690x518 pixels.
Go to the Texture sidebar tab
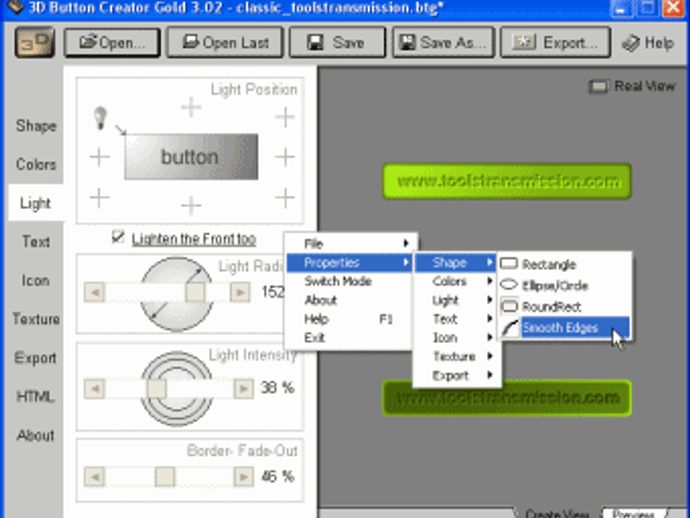click(x=36, y=319)
